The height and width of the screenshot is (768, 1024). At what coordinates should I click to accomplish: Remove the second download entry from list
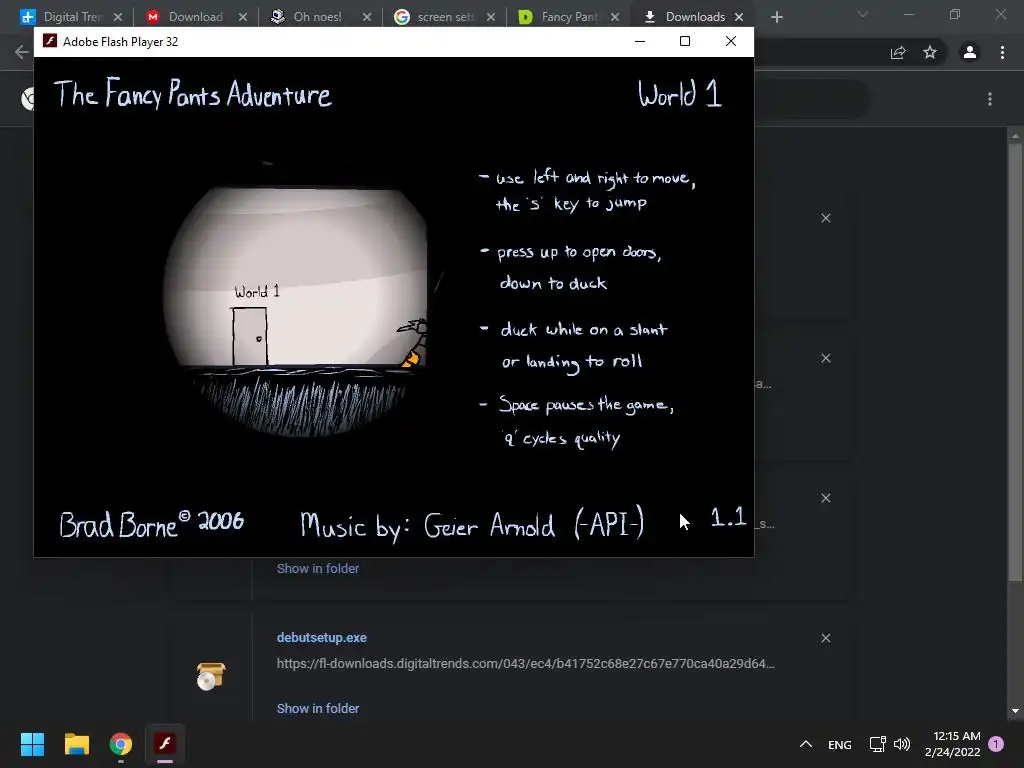[825, 358]
